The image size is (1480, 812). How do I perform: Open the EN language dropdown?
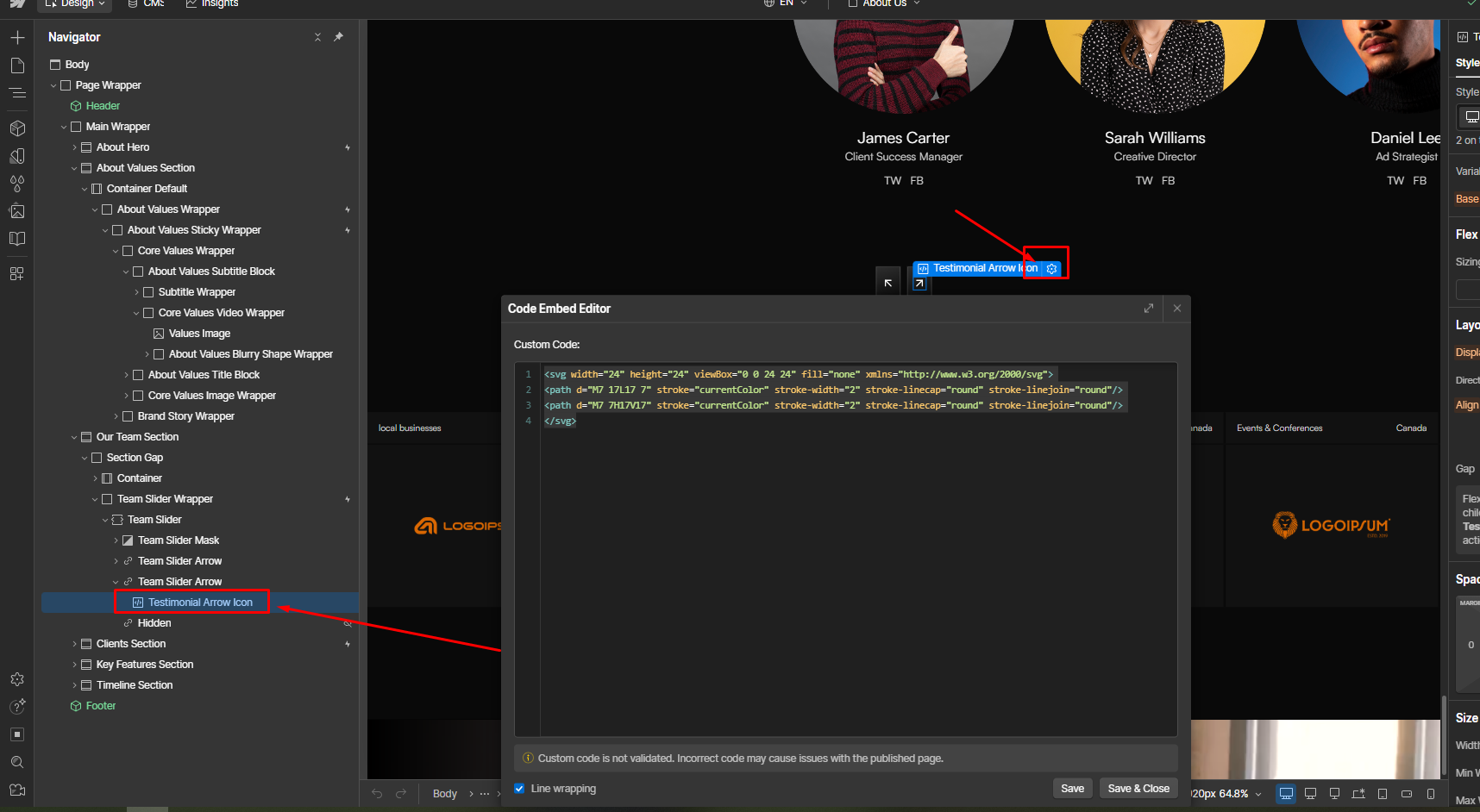[x=784, y=3]
